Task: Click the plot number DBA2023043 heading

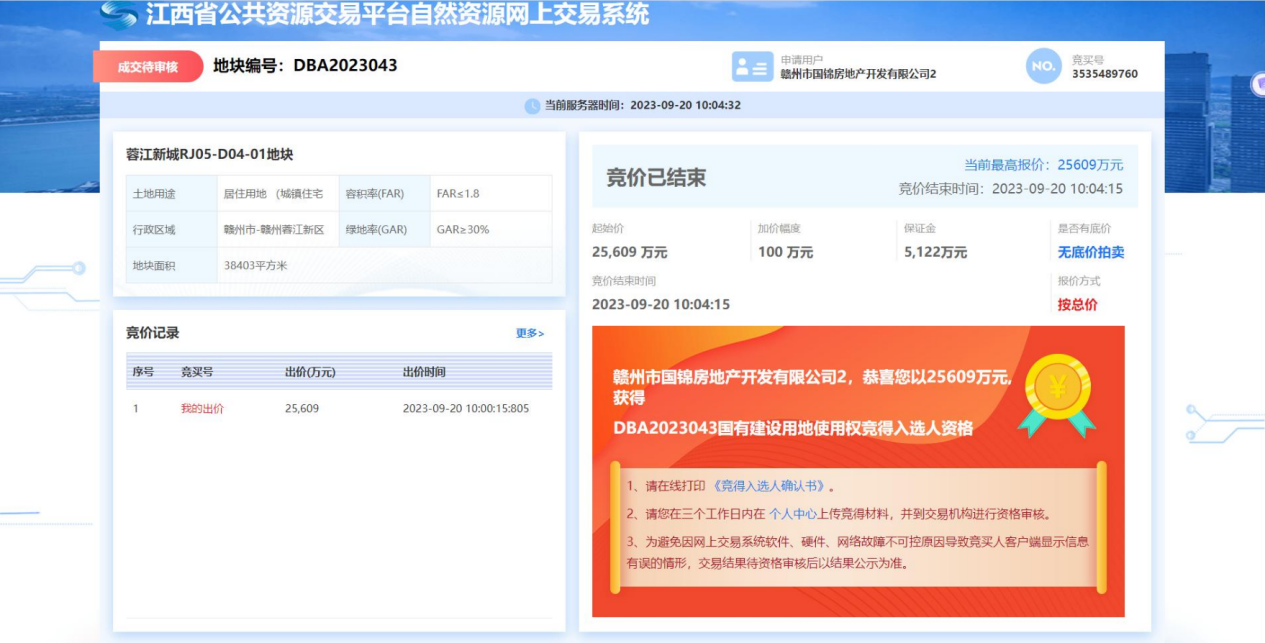Action: [305, 66]
